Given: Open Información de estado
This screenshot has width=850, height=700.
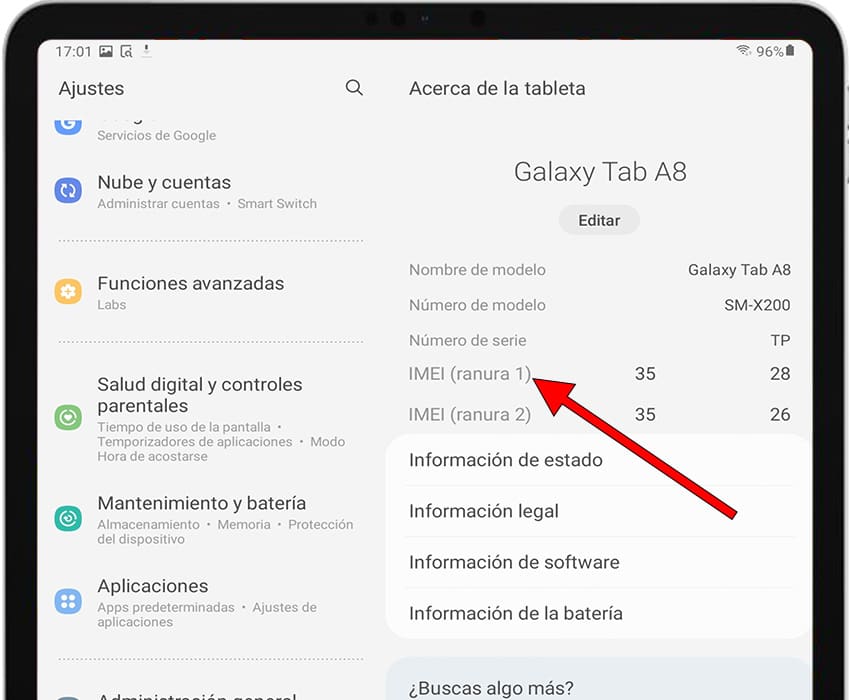Looking at the screenshot, I should [599, 460].
